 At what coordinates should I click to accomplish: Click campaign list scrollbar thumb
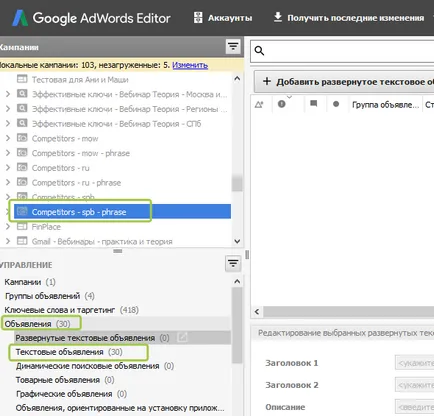(237, 184)
